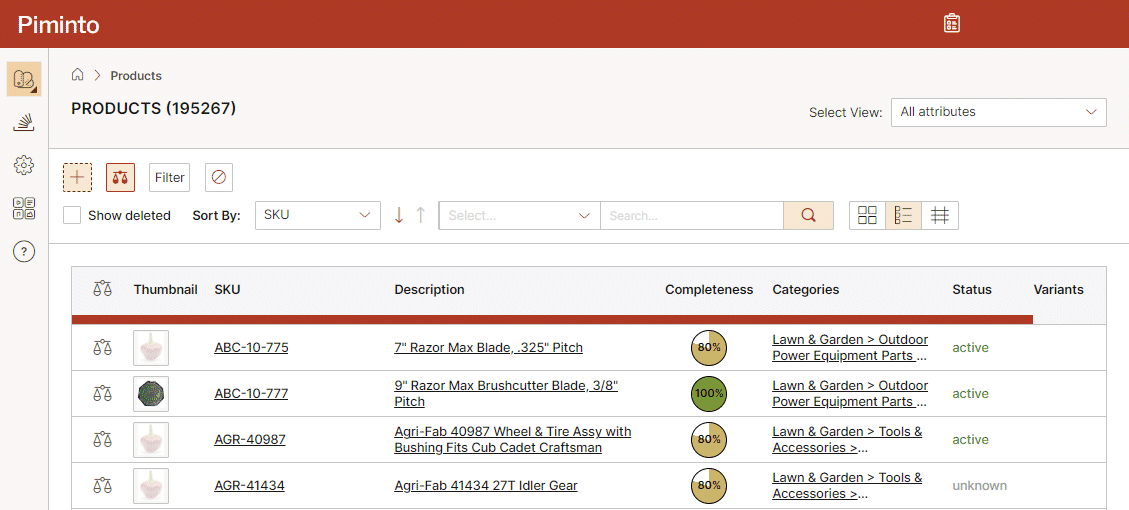Open the settings gear in sidebar
Screen dimensions: 1129x510
(x=24, y=165)
